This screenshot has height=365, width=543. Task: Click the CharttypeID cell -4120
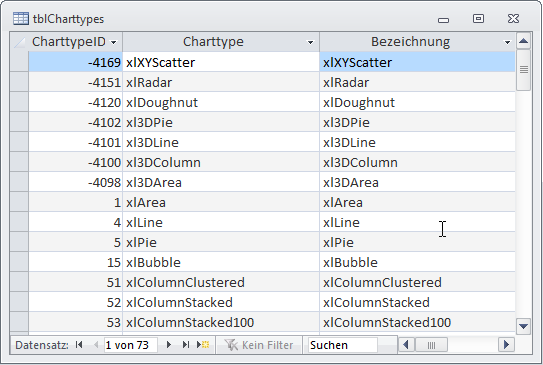75,102
